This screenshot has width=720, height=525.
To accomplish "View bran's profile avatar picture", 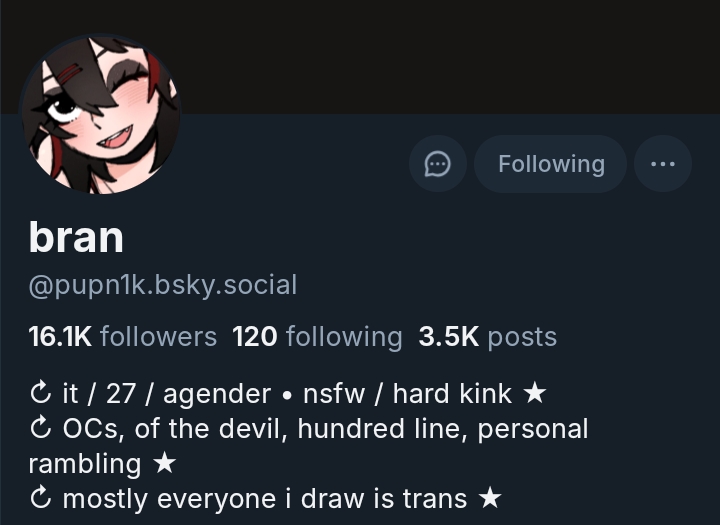I will (x=100, y=114).
